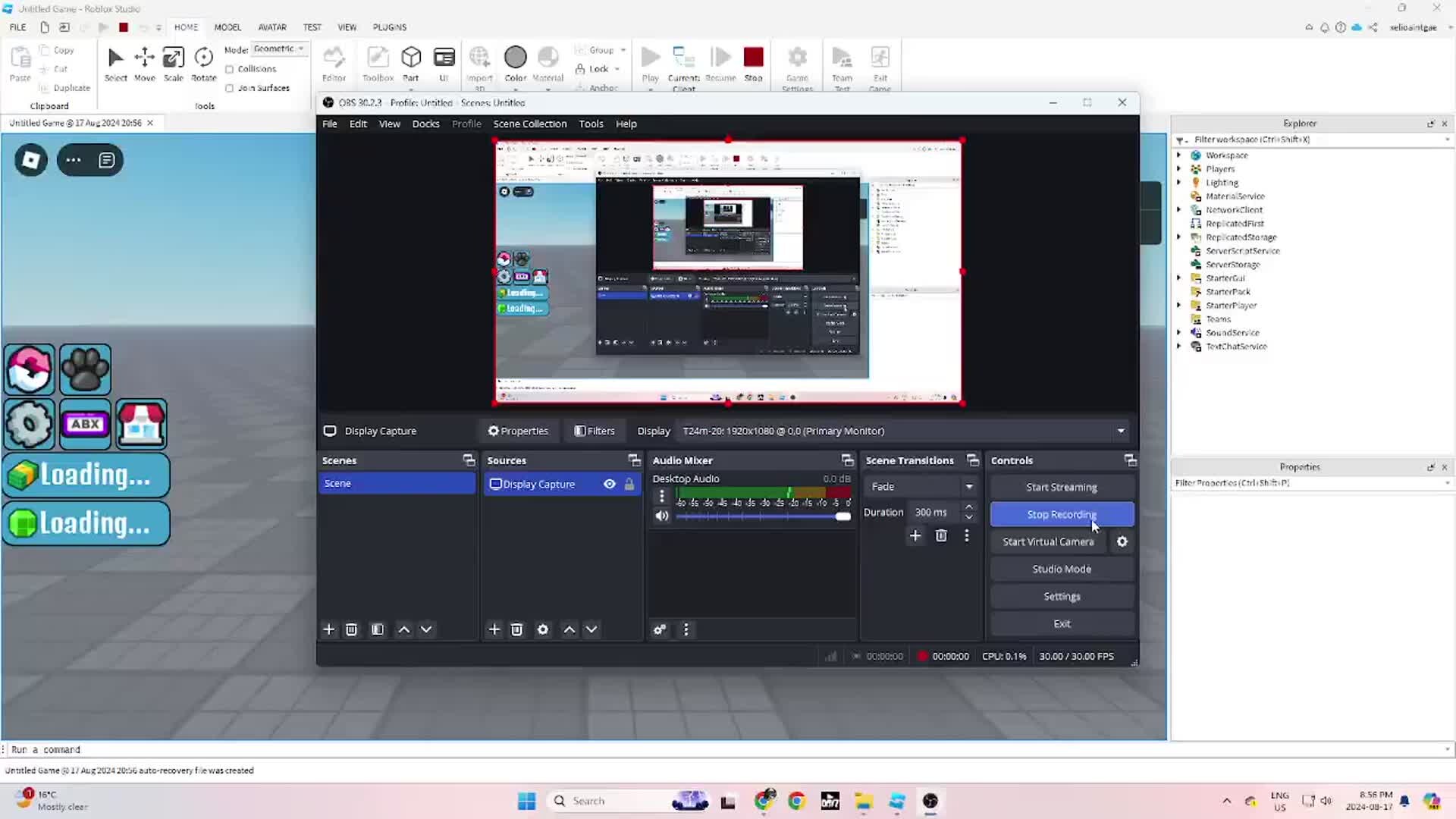The width and height of the screenshot is (1456, 819).
Task: Enable Join Surfaces
Action: click(x=229, y=88)
